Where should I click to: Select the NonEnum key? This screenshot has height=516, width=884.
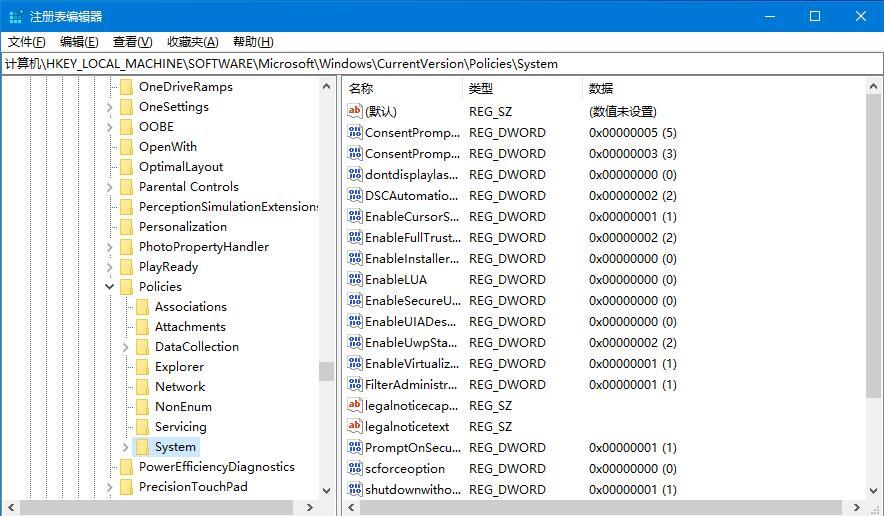[x=183, y=407]
